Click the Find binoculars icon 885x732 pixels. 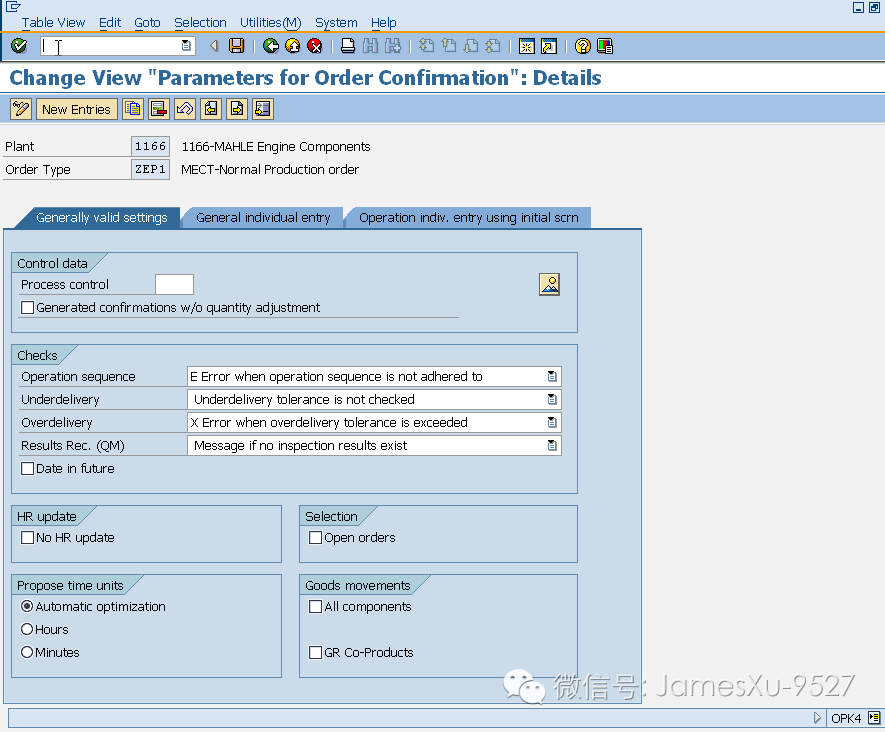click(x=370, y=46)
